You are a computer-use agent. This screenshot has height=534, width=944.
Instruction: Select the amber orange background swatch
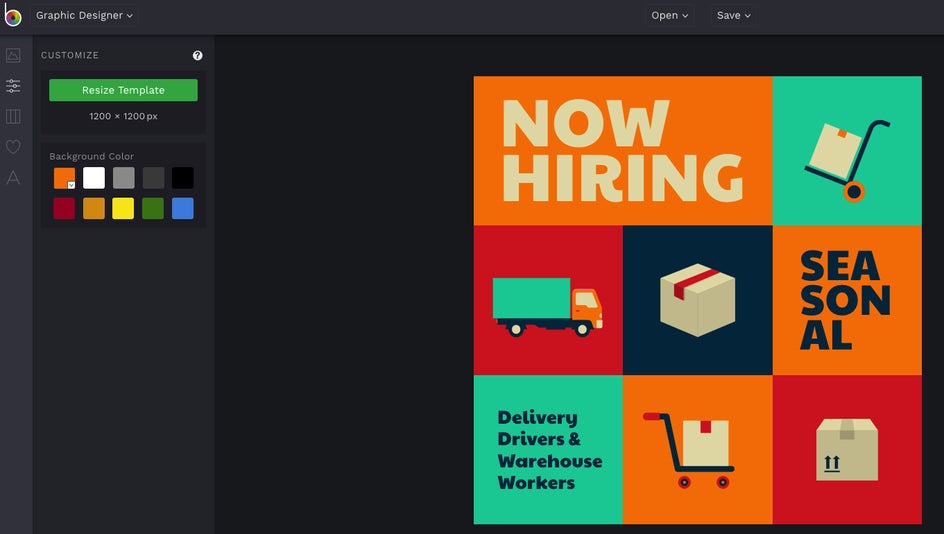pyautogui.click(x=94, y=208)
